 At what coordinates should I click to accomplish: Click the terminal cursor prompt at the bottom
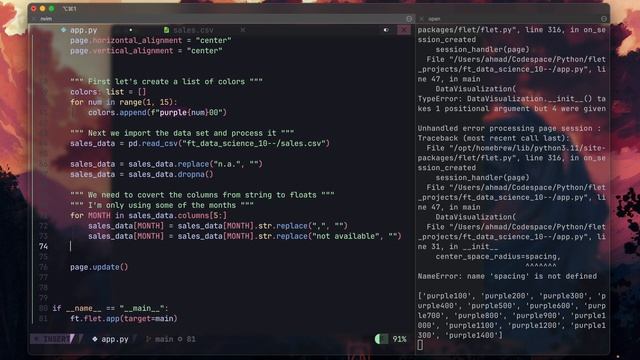(420, 345)
